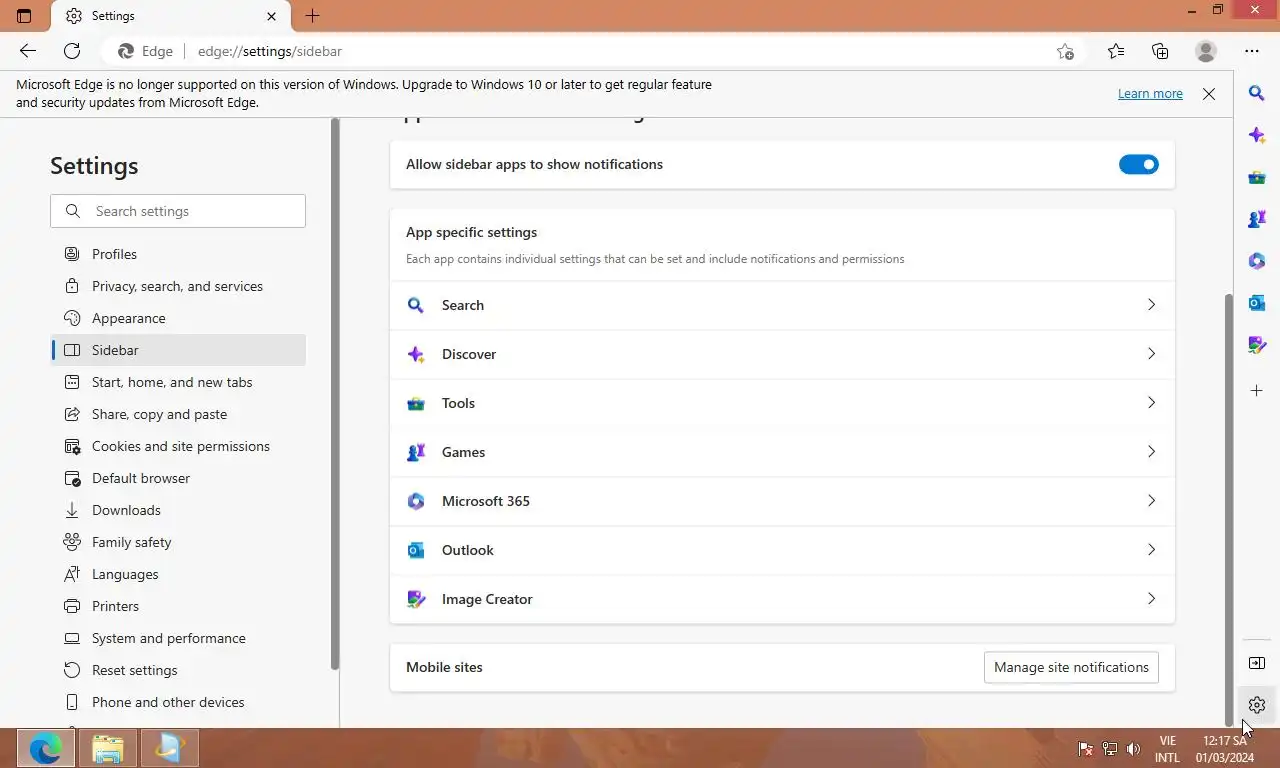The height and width of the screenshot is (768, 1280).
Task: Open Action Center flag in tray
Action: (x=1086, y=749)
